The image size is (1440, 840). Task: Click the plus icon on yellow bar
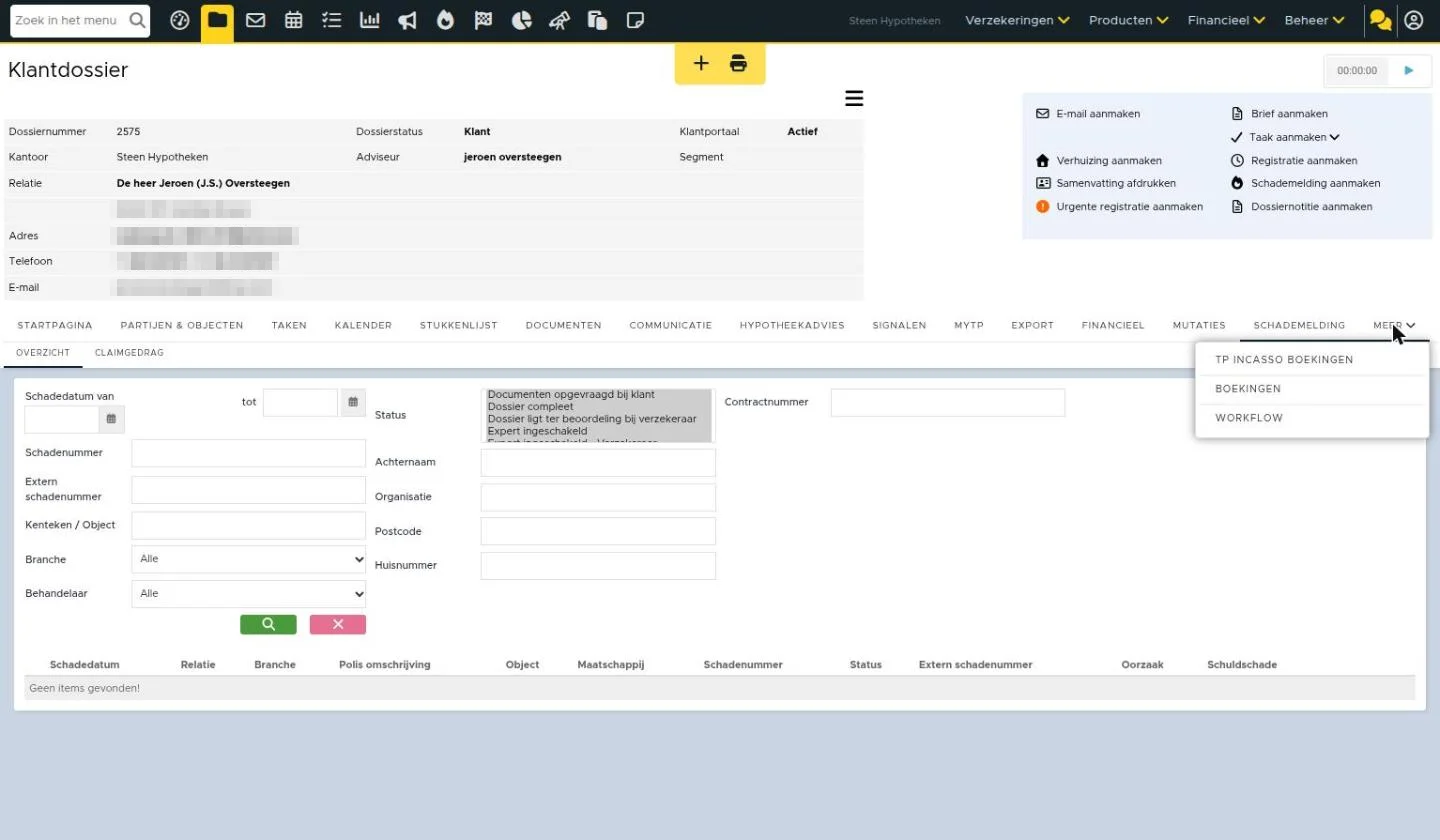point(701,64)
